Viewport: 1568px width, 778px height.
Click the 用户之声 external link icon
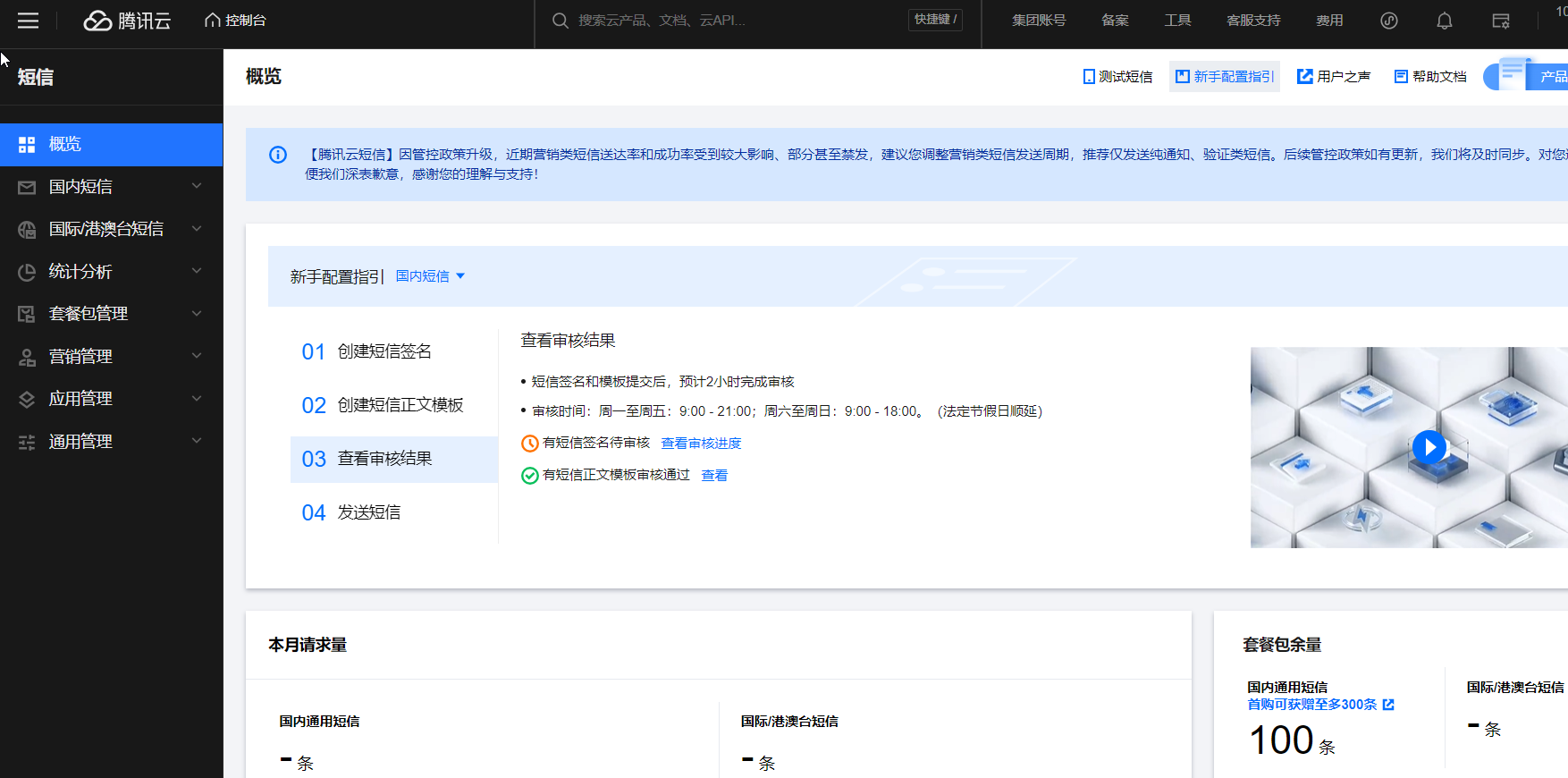[1305, 77]
